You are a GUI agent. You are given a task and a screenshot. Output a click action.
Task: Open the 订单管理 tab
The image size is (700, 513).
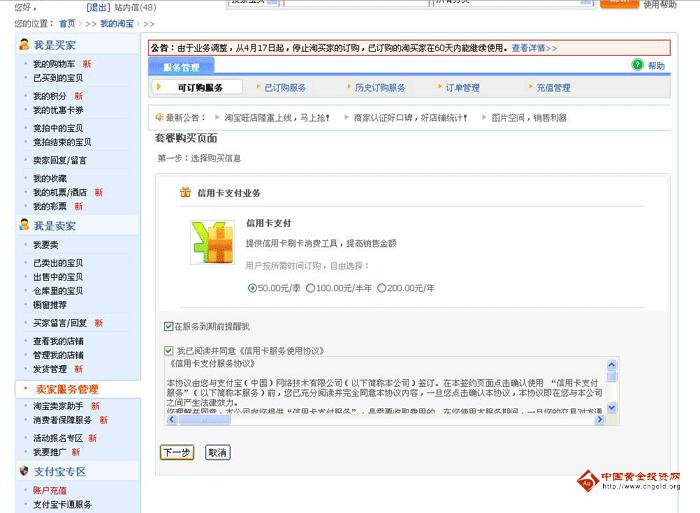click(462, 88)
